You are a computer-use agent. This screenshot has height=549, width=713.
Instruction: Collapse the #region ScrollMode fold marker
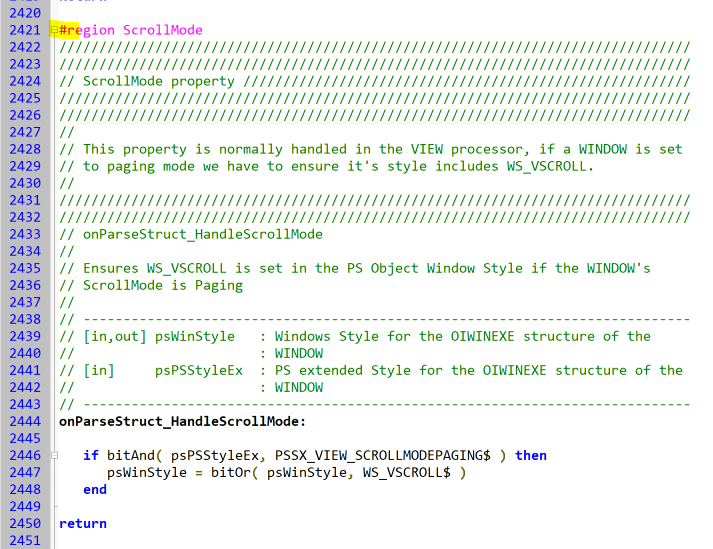[54, 30]
